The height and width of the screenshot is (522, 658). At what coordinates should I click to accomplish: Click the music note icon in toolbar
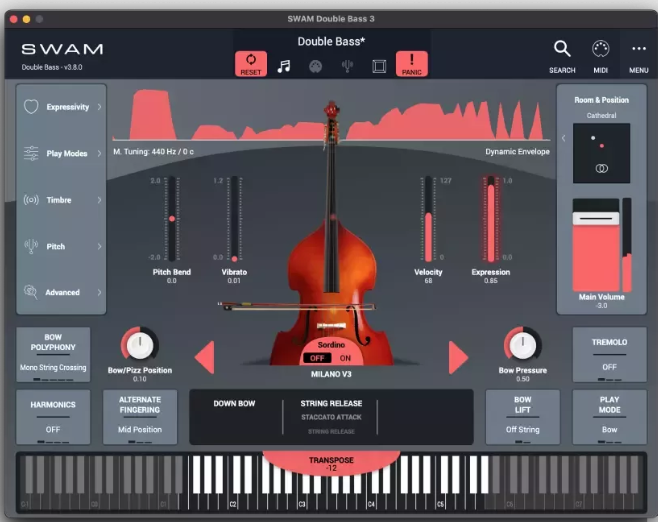pyautogui.click(x=284, y=66)
